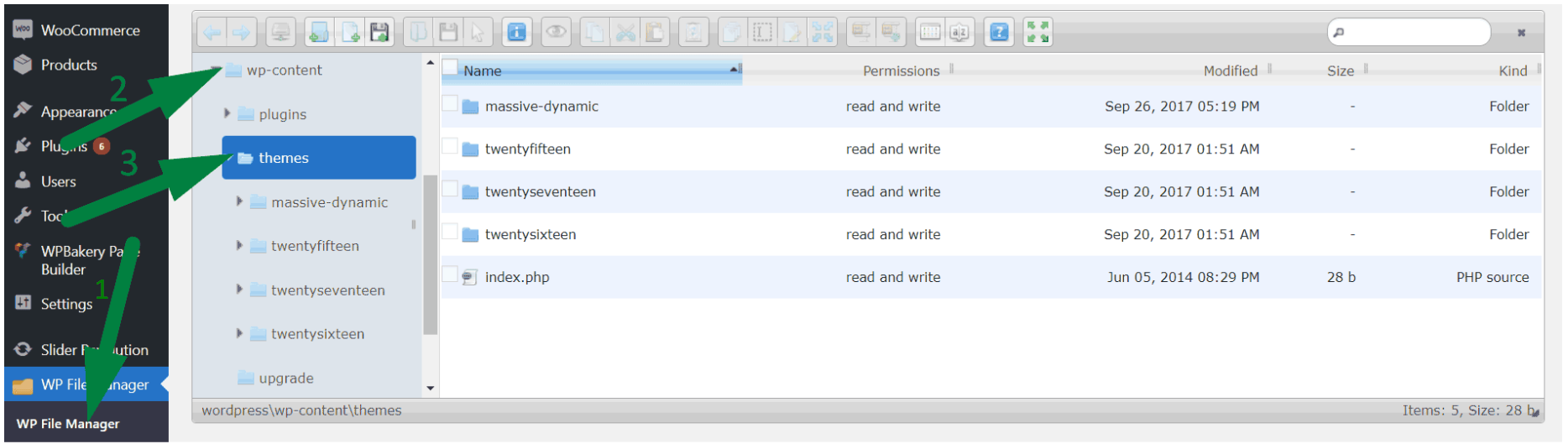Open the Get info blue icon
This screenshot has height=444, width=1568.
517,33
